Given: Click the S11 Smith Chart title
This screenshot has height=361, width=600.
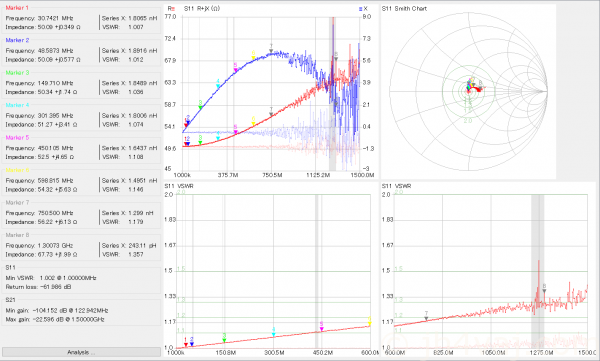Looking at the screenshot, I should (404, 8).
